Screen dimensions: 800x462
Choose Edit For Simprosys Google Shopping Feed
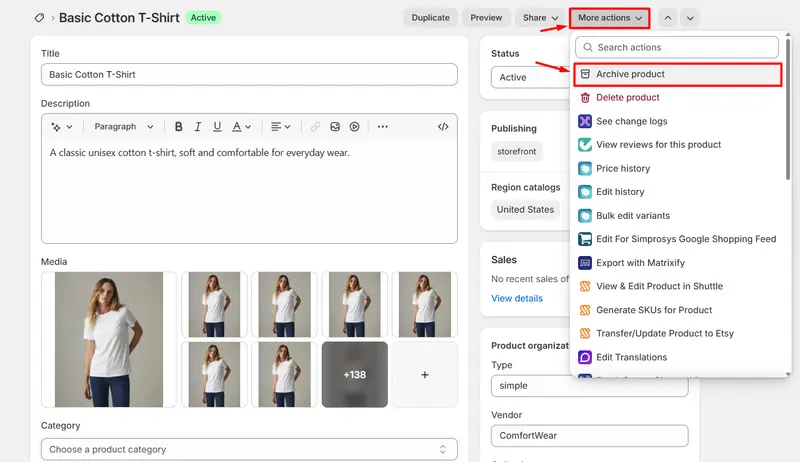click(678, 239)
